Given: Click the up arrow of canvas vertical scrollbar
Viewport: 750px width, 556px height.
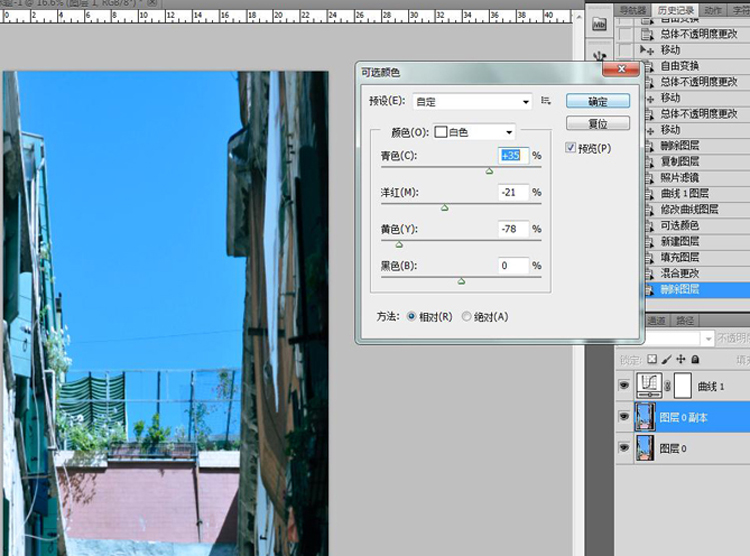Looking at the screenshot, I should (x=579, y=17).
